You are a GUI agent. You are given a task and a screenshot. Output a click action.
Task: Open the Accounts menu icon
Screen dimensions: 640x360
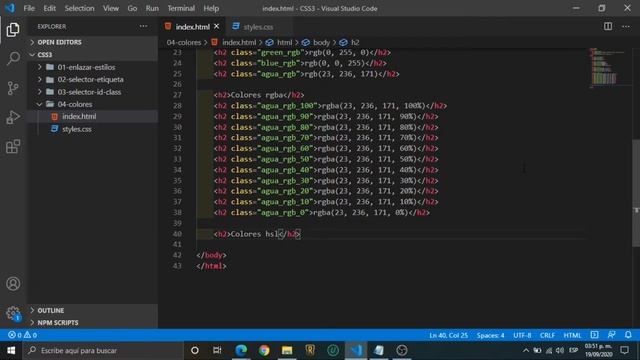click(x=13, y=284)
